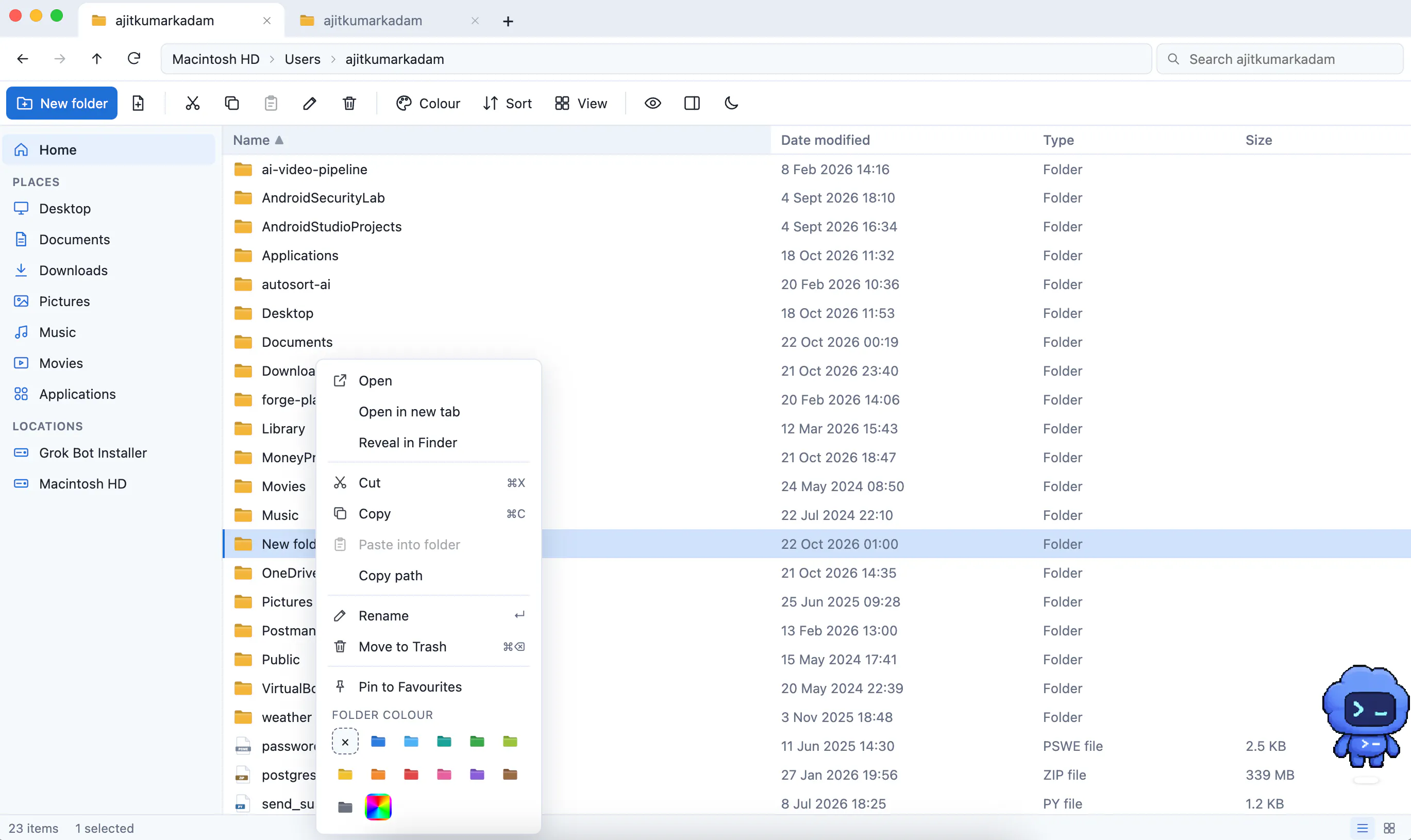Select Copy path from context menu

tap(428, 575)
